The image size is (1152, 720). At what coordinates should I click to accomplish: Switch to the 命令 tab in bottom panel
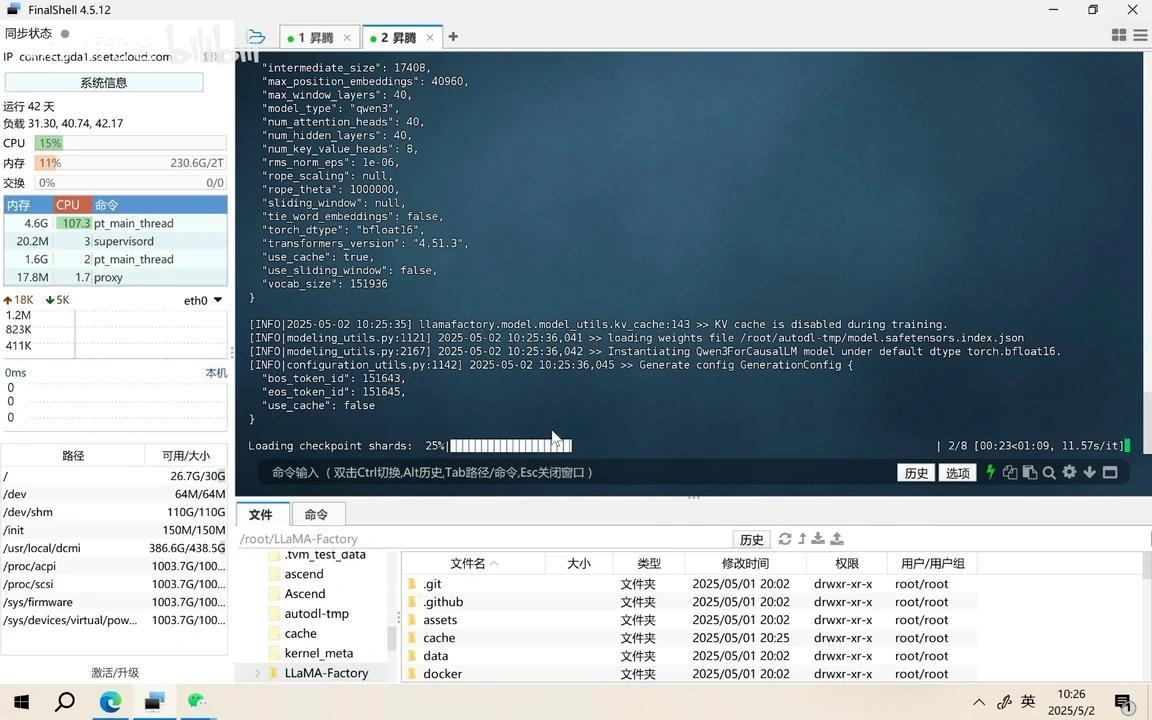[x=316, y=514]
